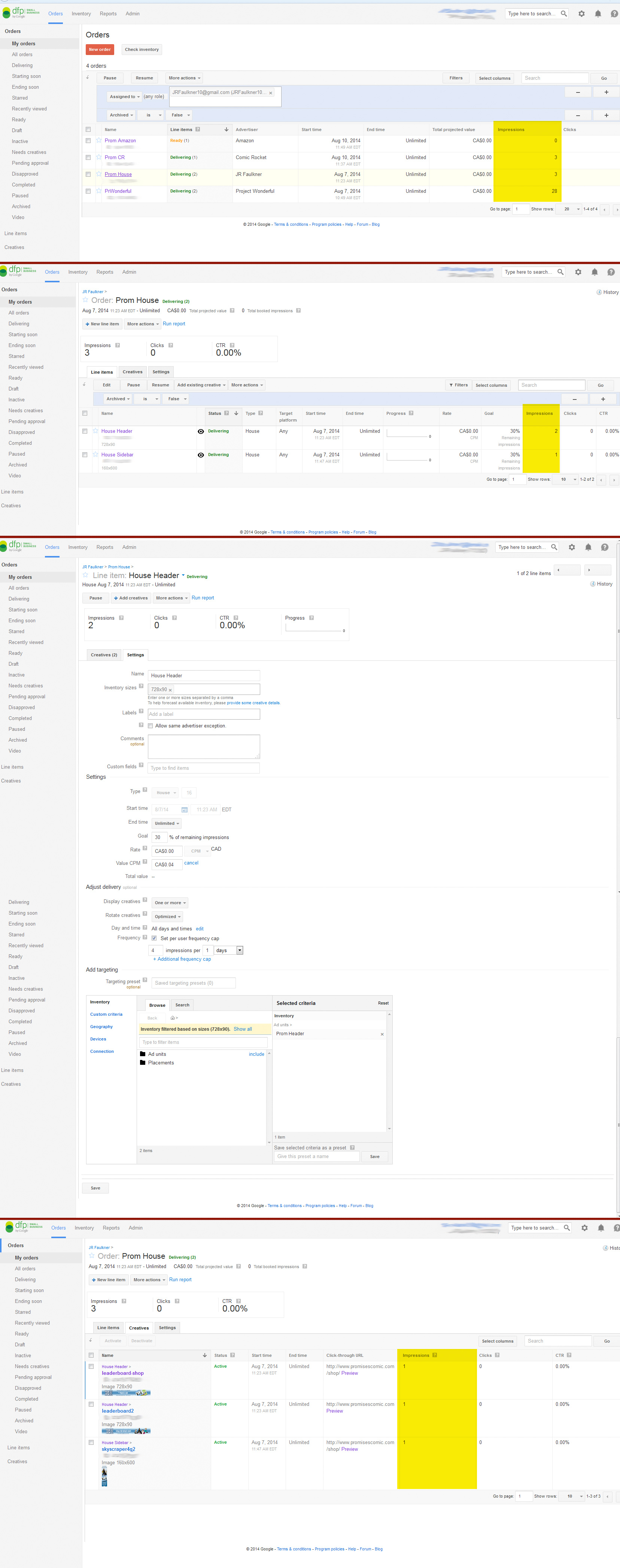Switch to the Creatives (2) tab
Image resolution: width=620 pixels, height=1568 pixels.
click(x=103, y=655)
